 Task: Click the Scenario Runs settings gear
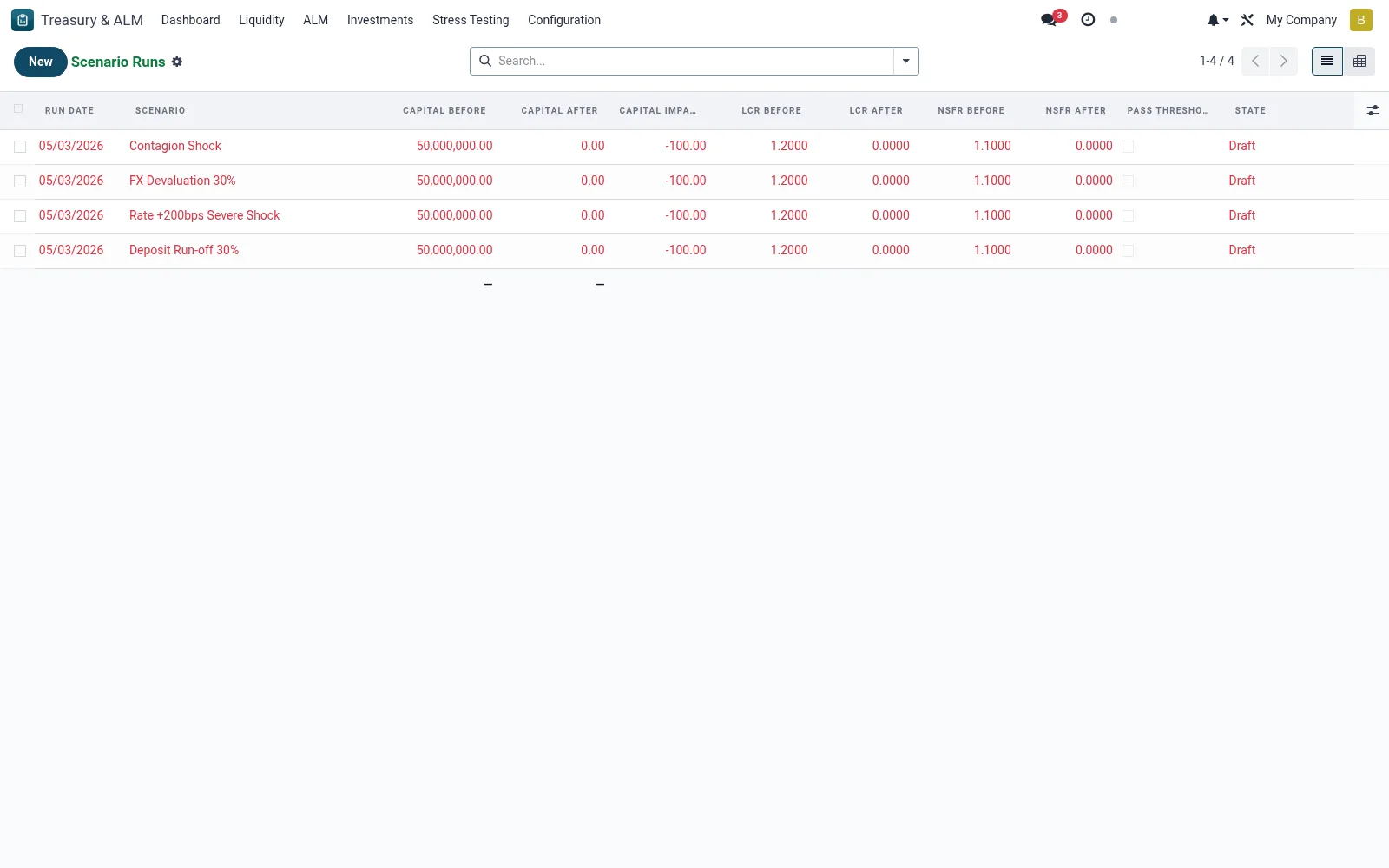point(177,62)
